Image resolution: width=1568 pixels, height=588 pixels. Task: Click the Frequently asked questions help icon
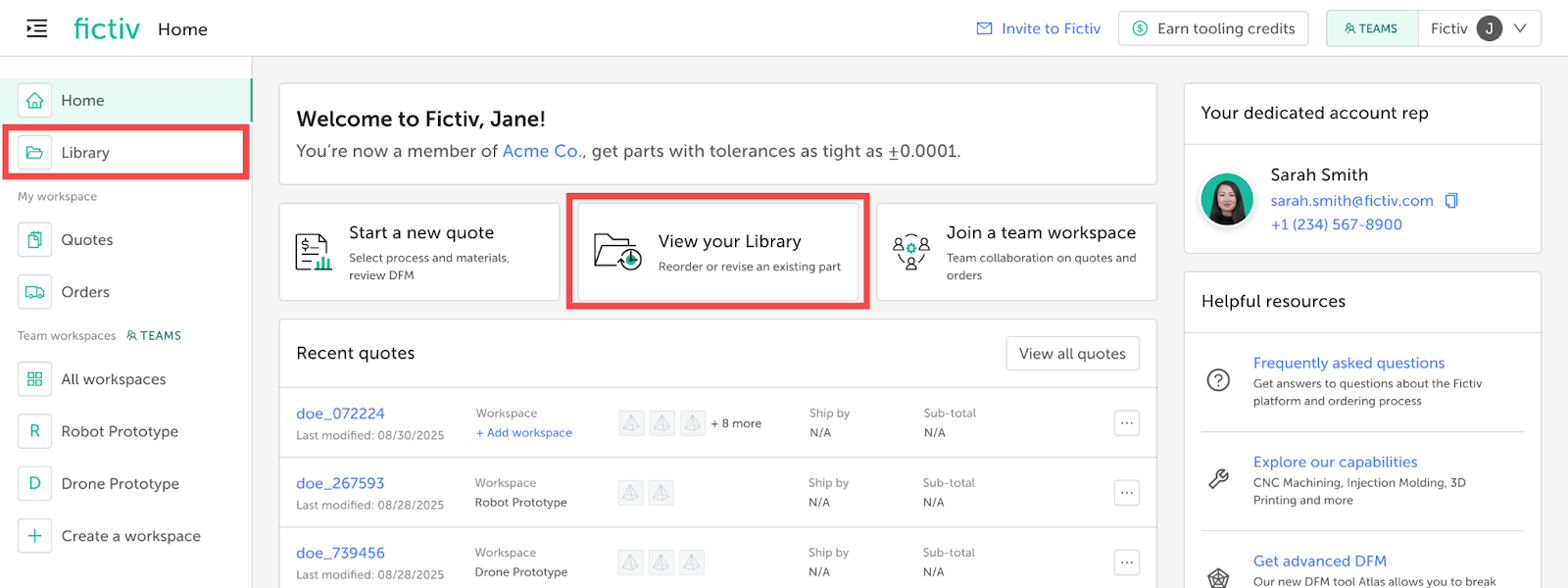tap(1218, 380)
